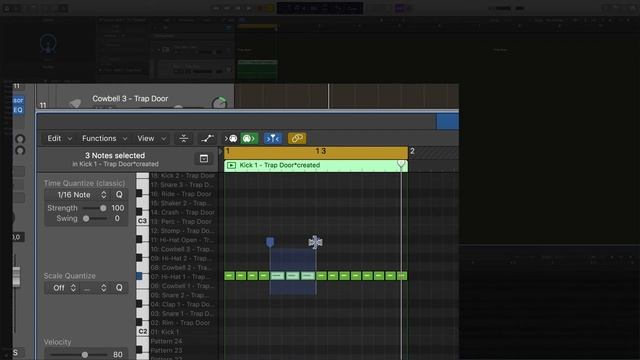Click first green Hi-Hat note
Image resolution: width=640 pixels, height=360 pixels.
click(x=229, y=276)
